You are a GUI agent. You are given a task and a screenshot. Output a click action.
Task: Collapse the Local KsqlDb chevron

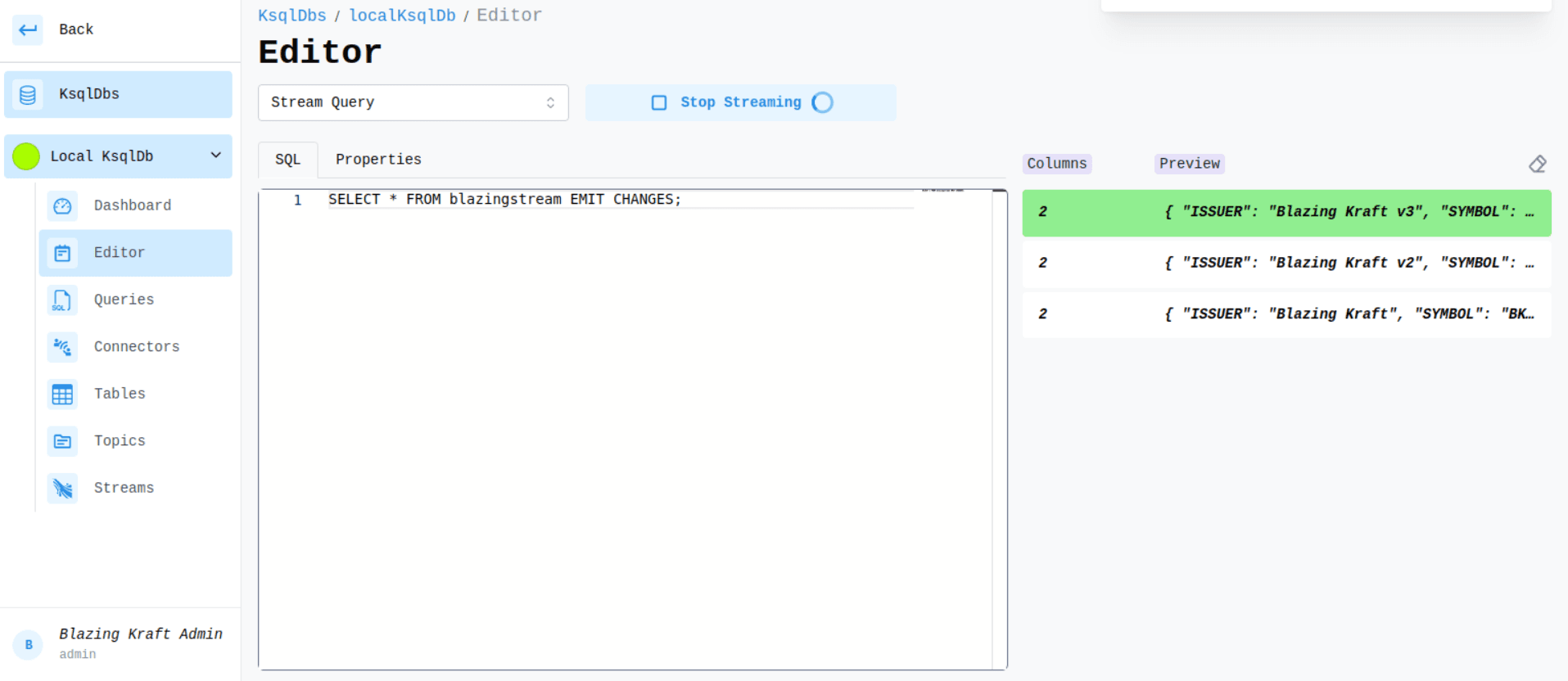pos(215,156)
